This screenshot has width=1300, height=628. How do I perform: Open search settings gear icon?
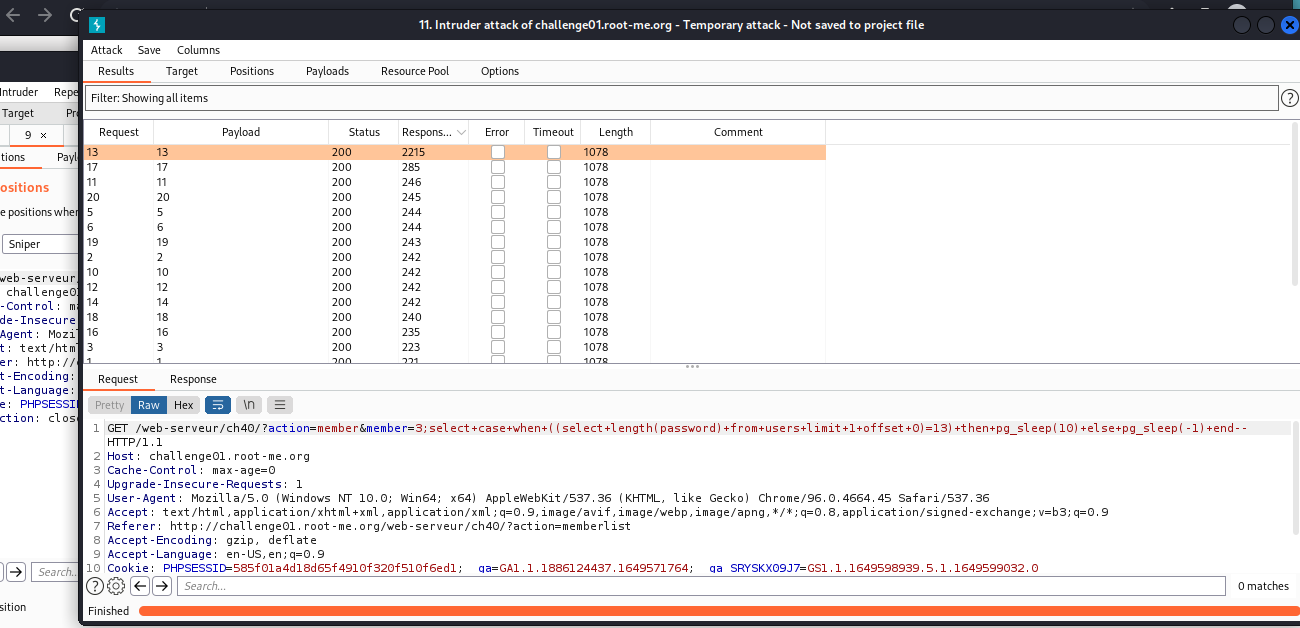(x=116, y=586)
